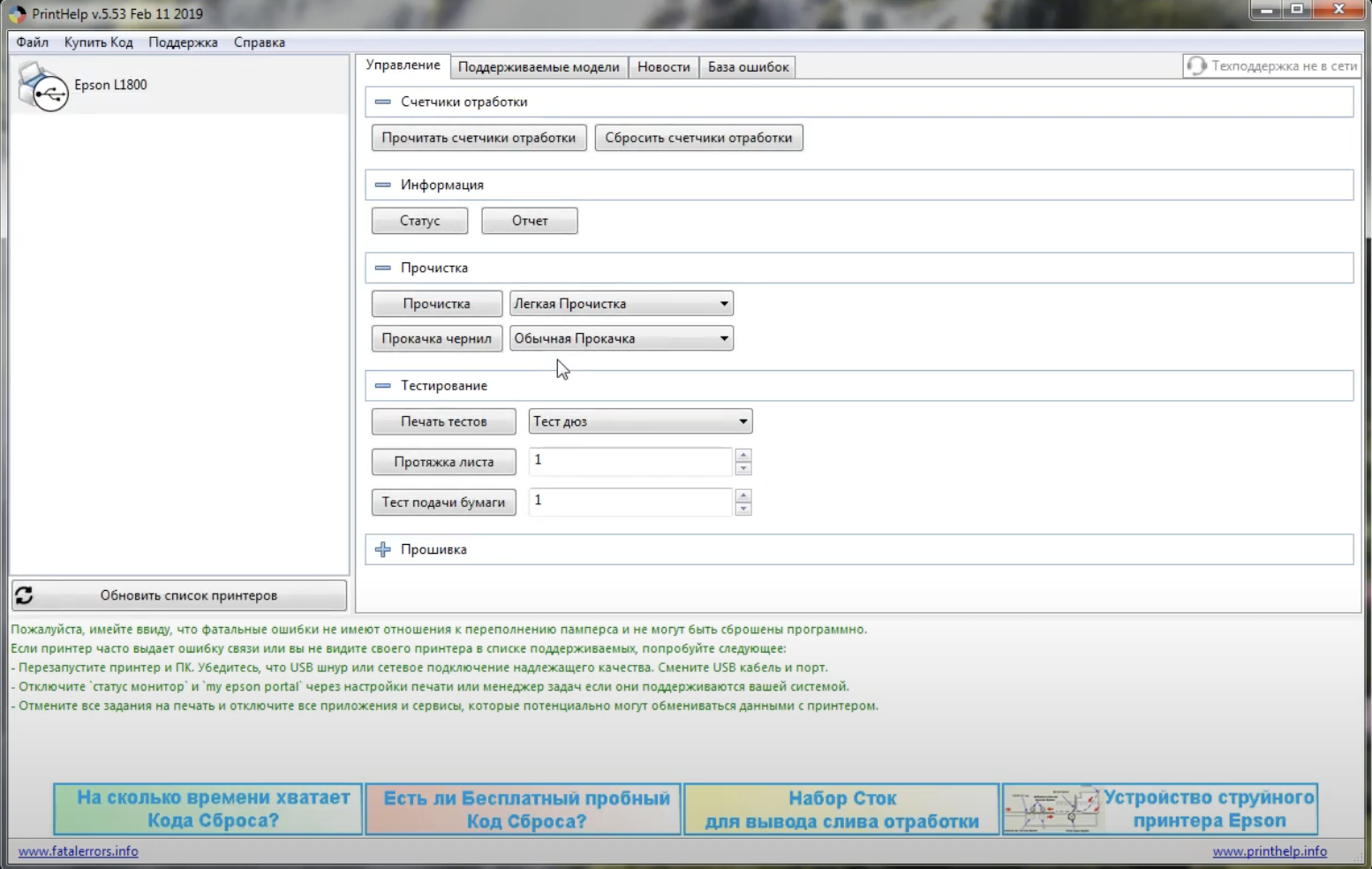Screen dimensions: 1372x869
Task: Collapse the Тестирование section
Action: coord(382,386)
